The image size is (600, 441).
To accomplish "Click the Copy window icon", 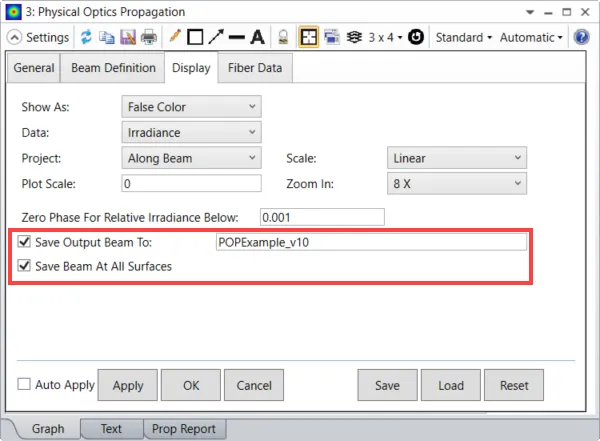I will (107, 37).
